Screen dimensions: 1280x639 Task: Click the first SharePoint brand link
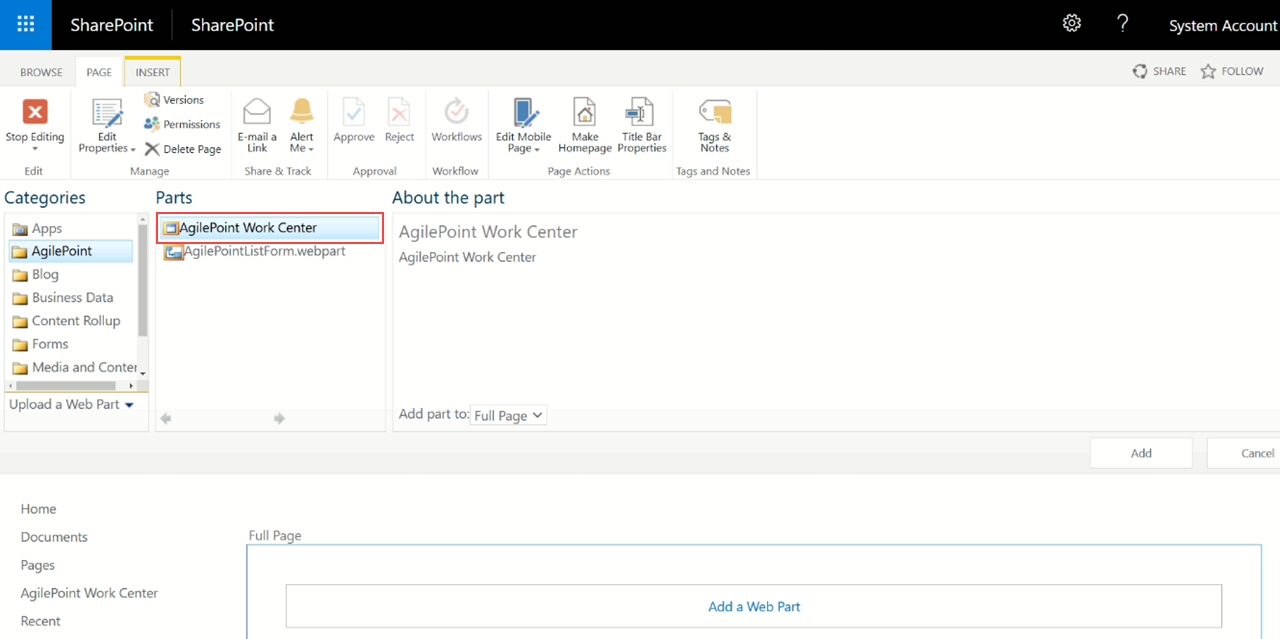point(112,25)
